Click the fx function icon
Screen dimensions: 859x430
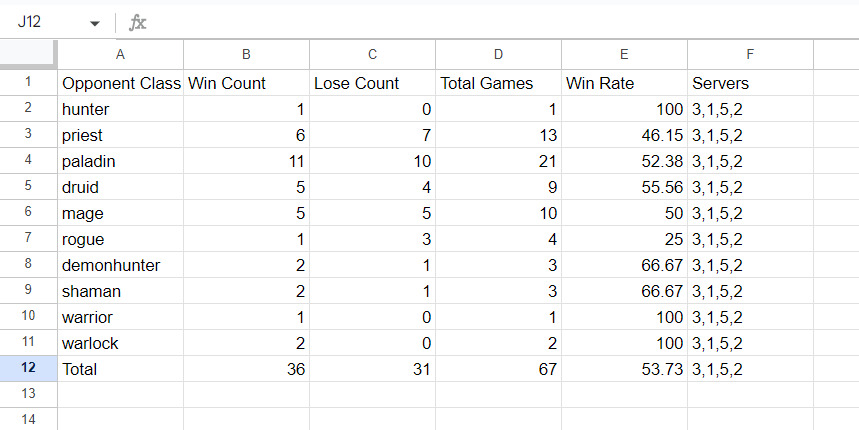(x=138, y=22)
